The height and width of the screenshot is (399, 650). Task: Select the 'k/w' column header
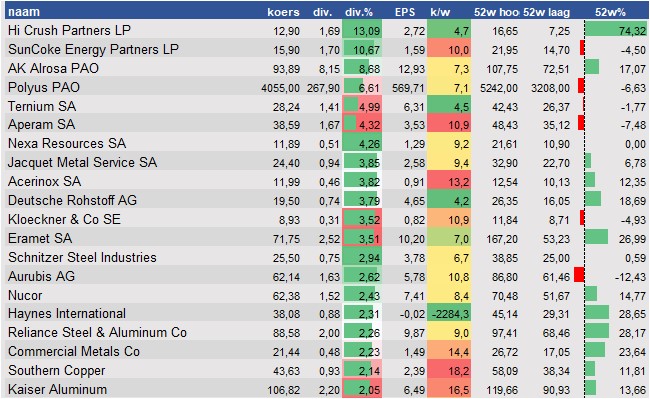click(440, 12)
